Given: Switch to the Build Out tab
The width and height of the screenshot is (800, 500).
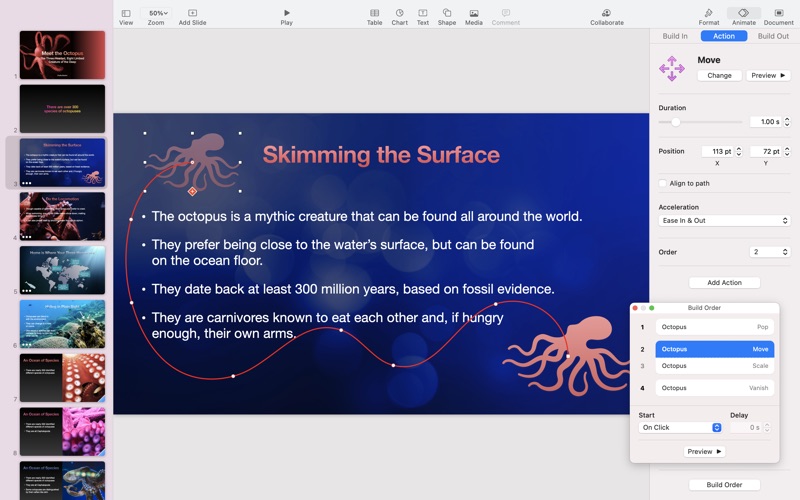Looking at the screenshot, I should 773,36.
